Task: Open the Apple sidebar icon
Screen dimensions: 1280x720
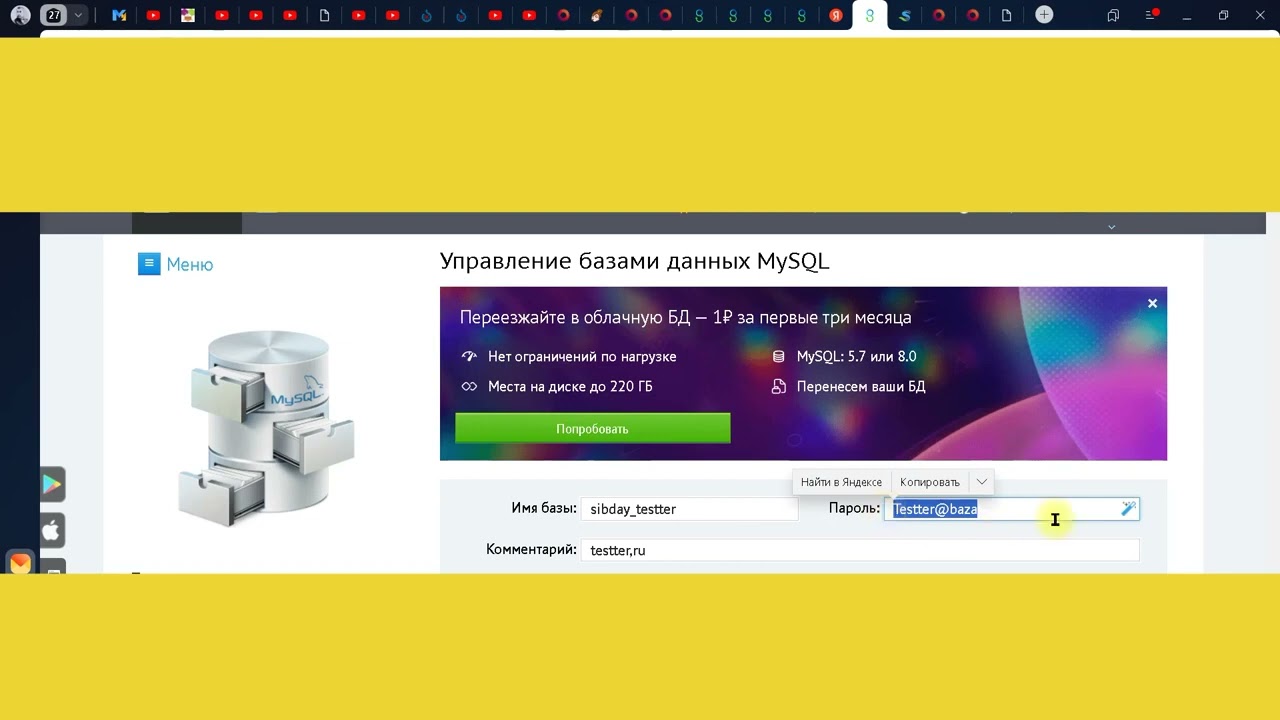Action: [52, 531]
